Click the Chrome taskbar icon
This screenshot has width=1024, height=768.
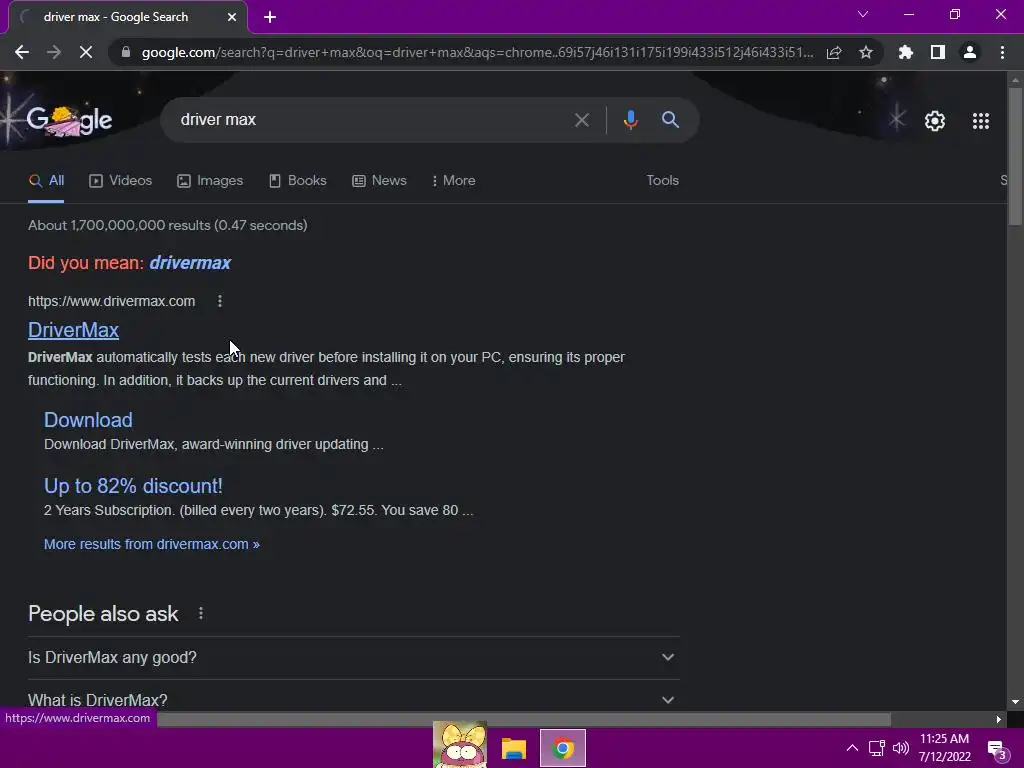563,748
